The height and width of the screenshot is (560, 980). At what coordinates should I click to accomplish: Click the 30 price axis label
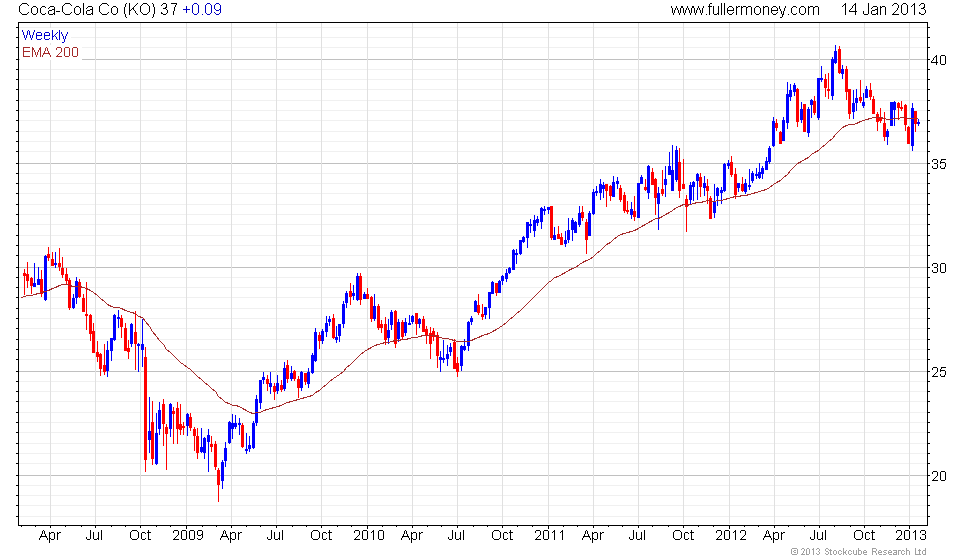[938, 268]
